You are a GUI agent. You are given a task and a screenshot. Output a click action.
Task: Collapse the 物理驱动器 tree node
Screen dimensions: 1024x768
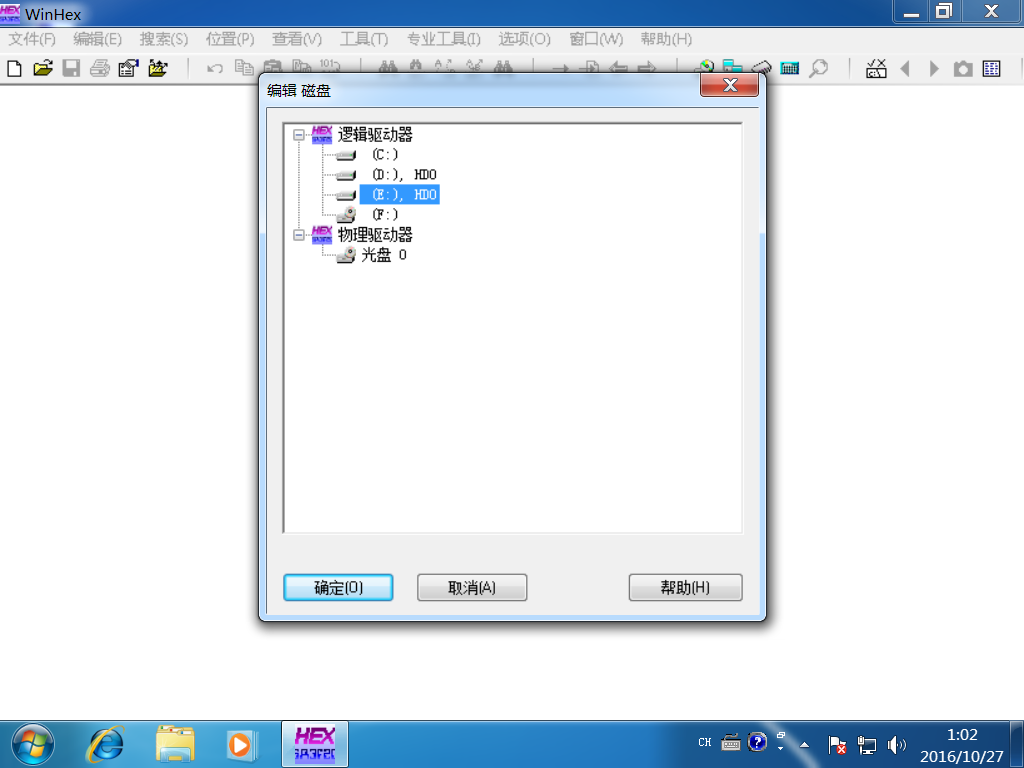pyautogui.click(x=299, y=235)
